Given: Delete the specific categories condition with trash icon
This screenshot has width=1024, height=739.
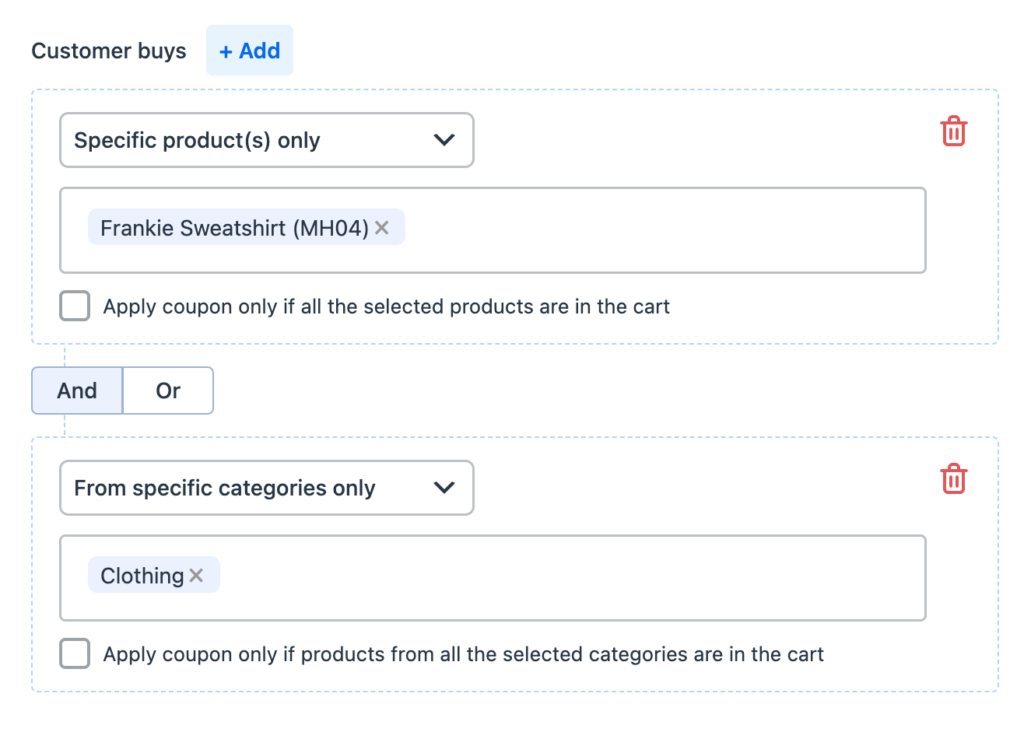Looking at the screenshot, I should [953, 479].
